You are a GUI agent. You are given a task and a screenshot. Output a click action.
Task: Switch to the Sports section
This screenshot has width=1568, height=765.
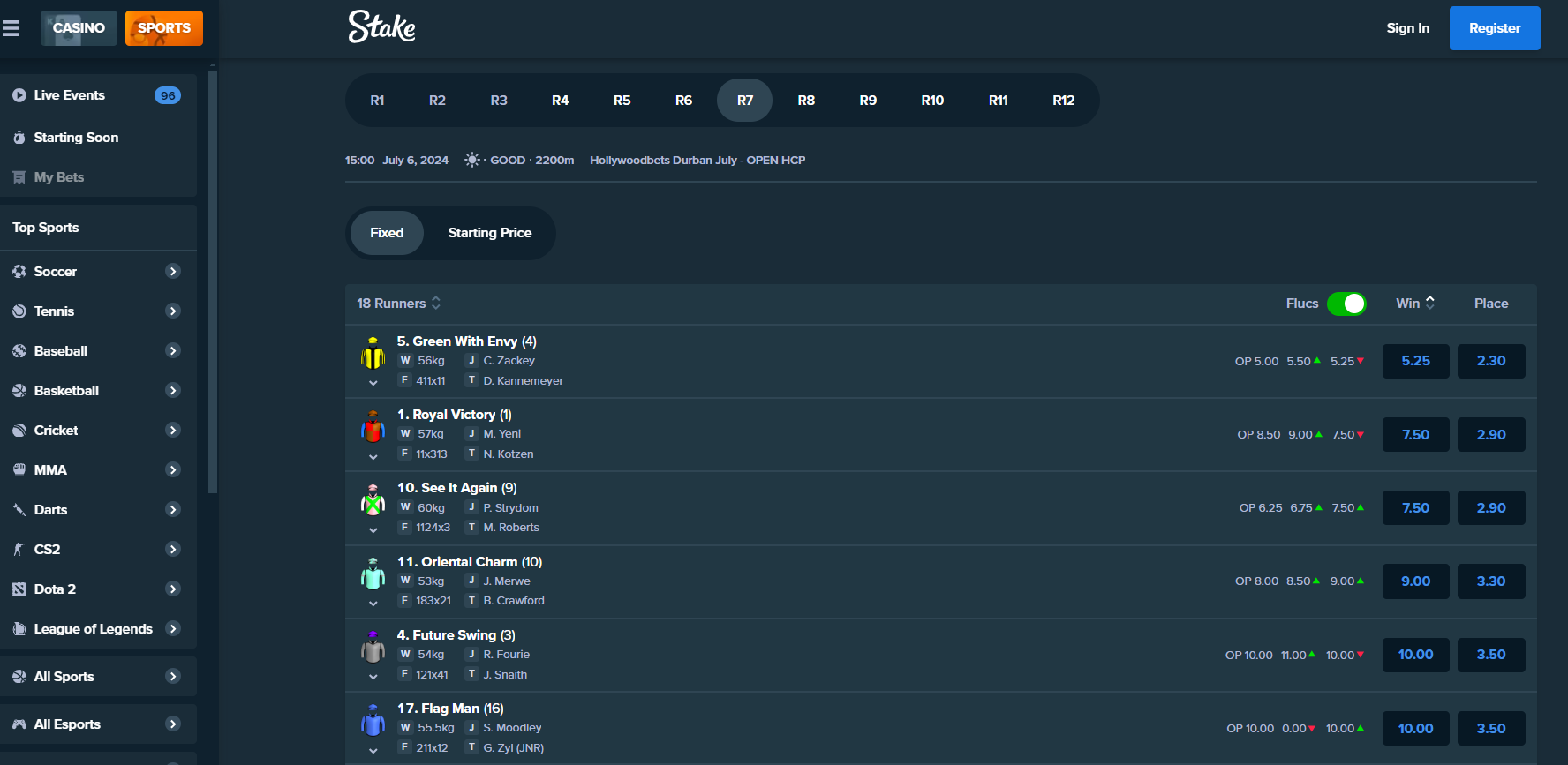pyautogui.click(x=164, y=28)
